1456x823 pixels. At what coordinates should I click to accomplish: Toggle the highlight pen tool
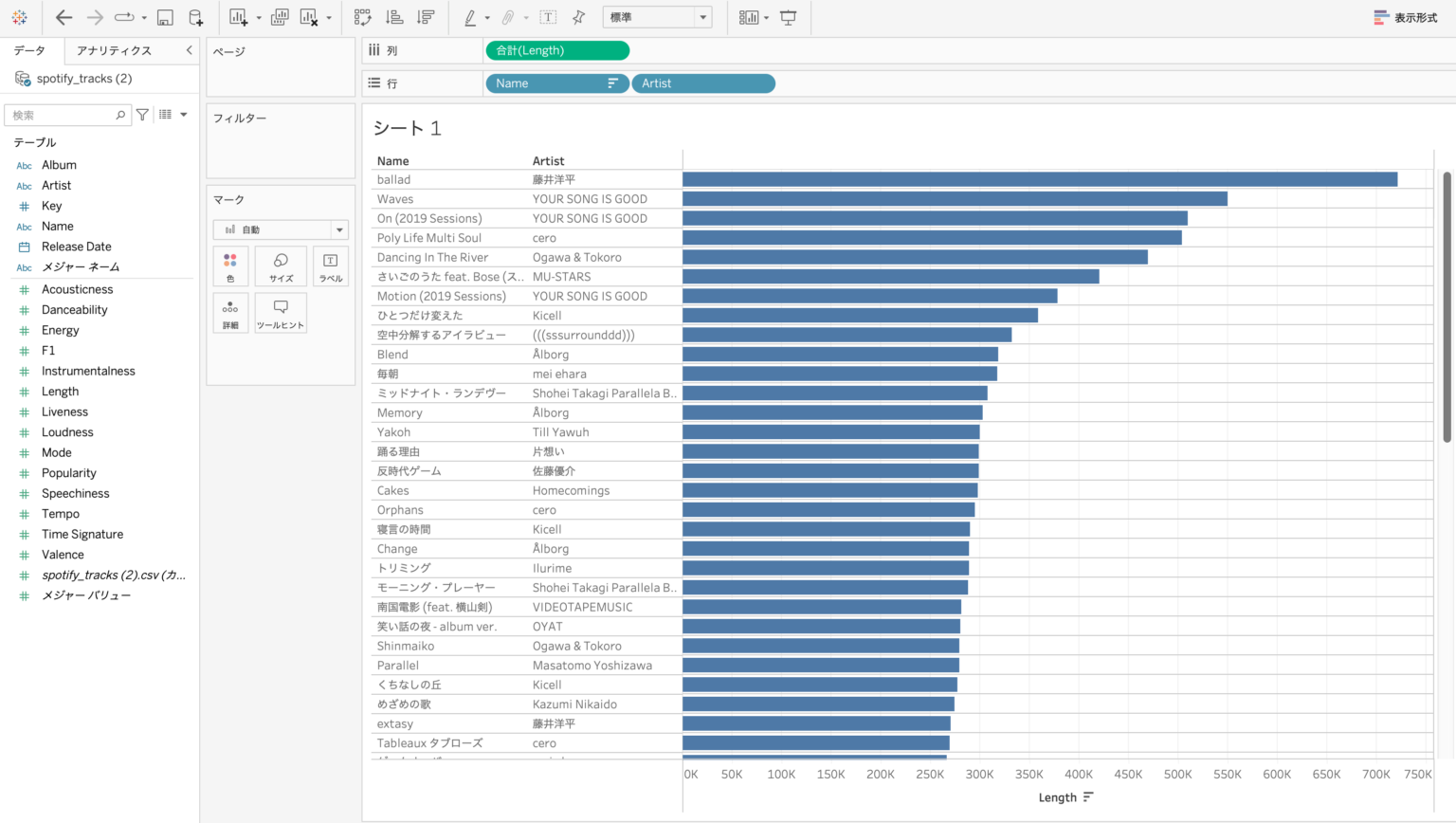click(x=472, y=17)
